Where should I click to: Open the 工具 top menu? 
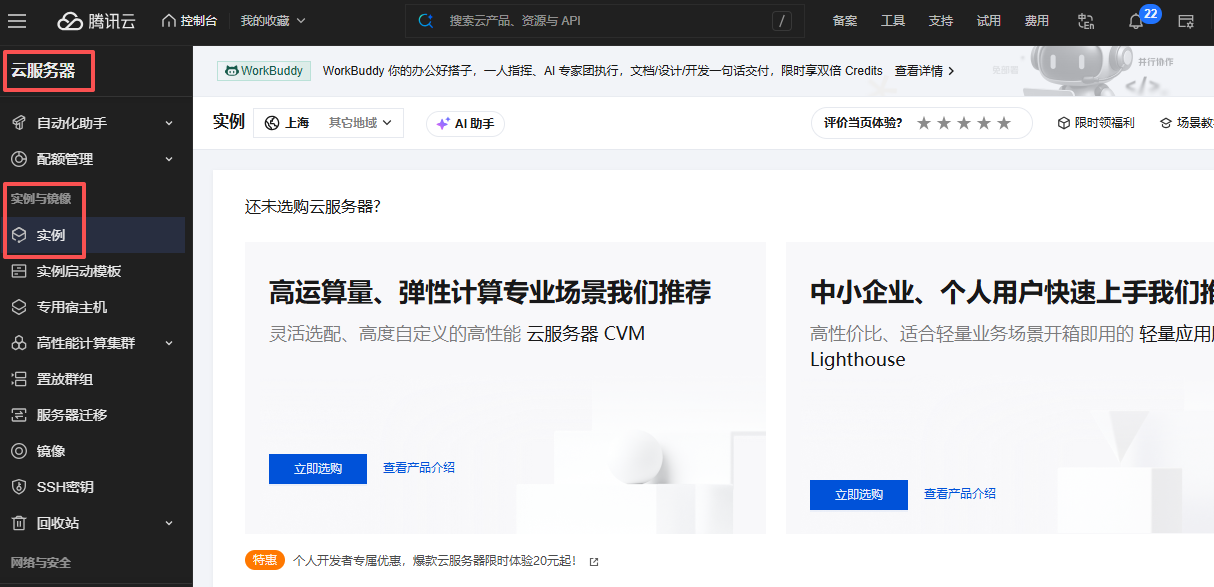893,21
